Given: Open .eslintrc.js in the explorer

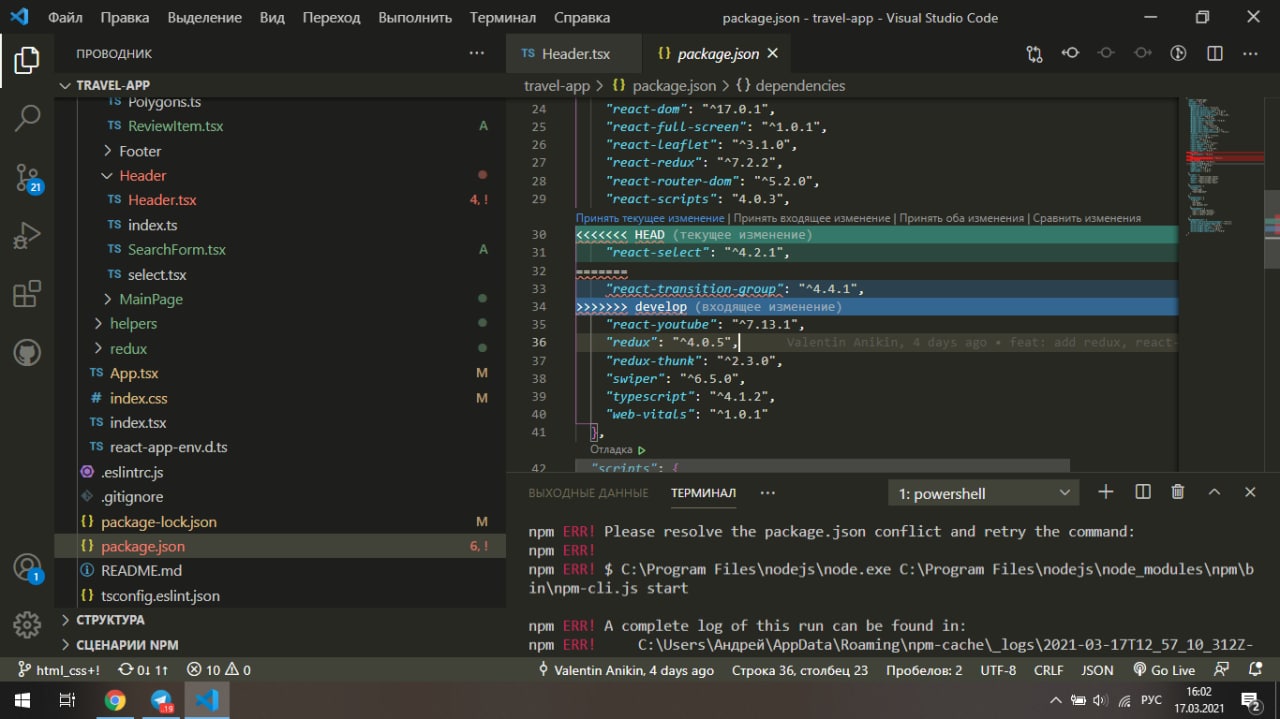Looking at the screenshot, I should 132,472.
